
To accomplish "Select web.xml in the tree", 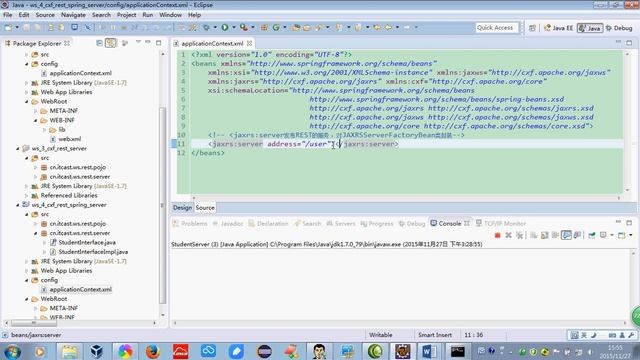I will (x=69, y=139).
